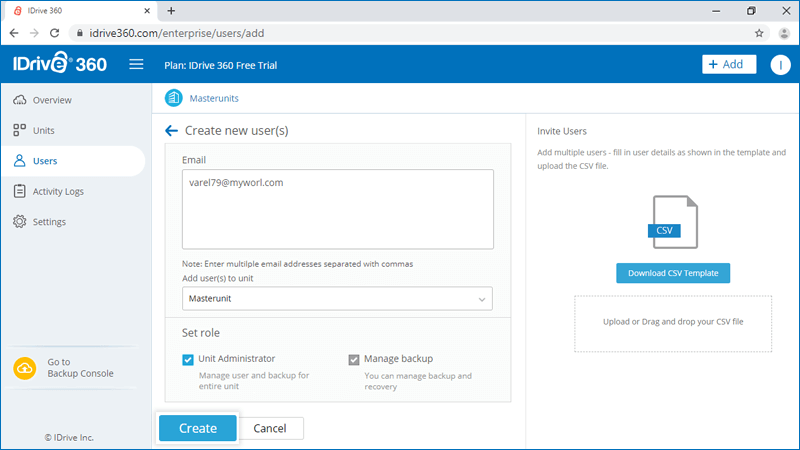The height and width of the screenshot is (450, 800).
Task: Toggle the hamburger menu icon
Action: click(x=136, y=64)
